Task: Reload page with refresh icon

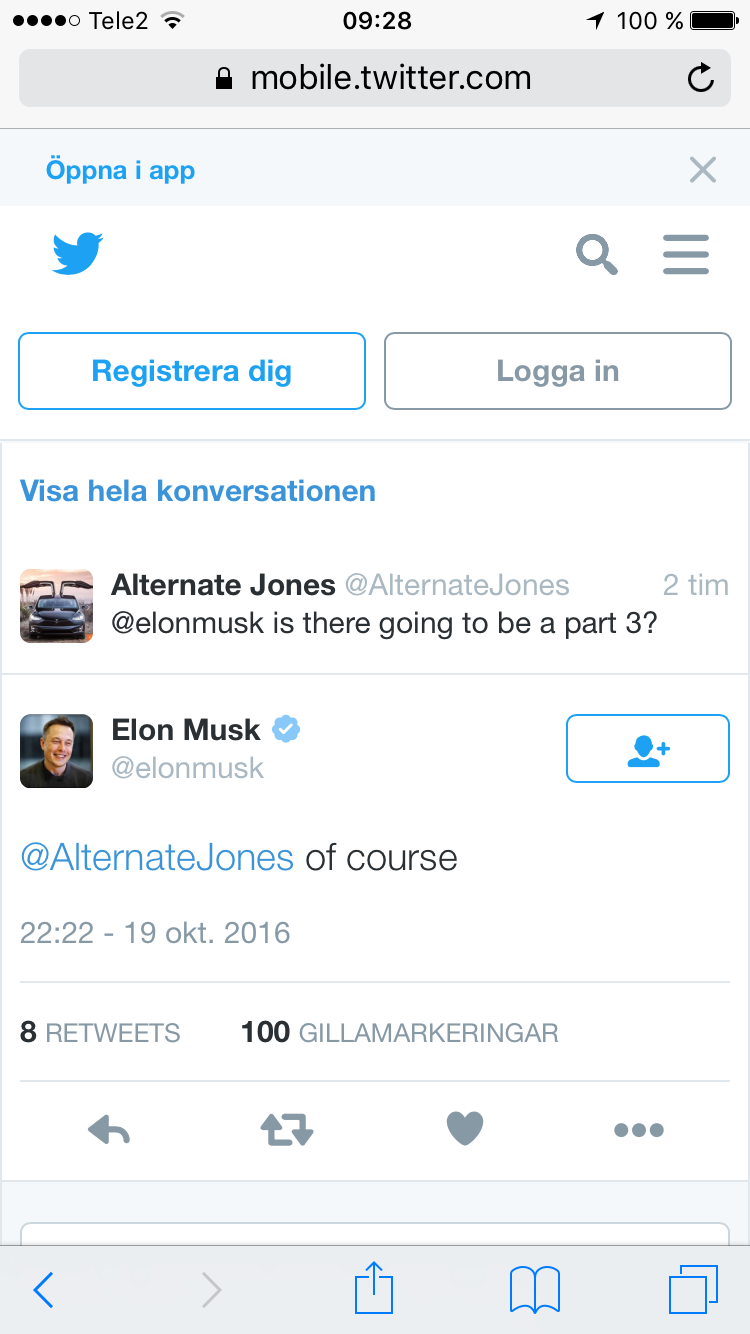Action: pyautogui.click(x=702, y=78)
